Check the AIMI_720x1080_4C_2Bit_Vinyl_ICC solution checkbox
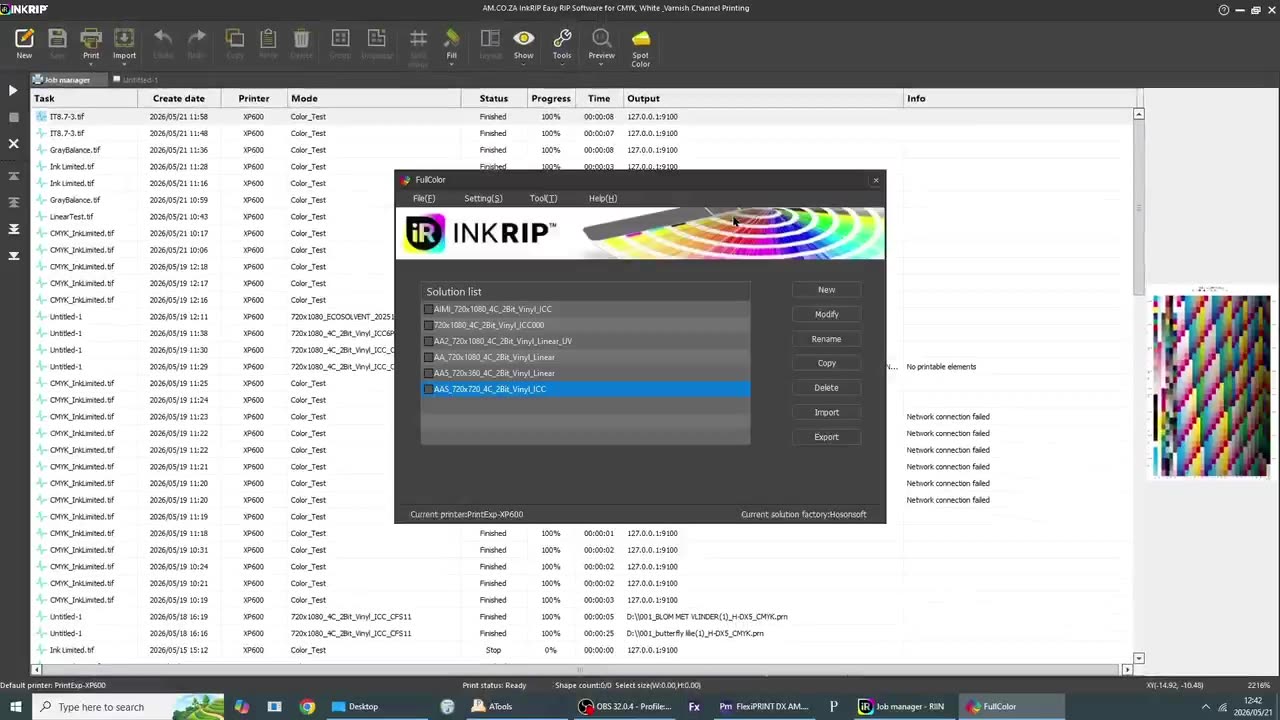 (x=428, y=309)
